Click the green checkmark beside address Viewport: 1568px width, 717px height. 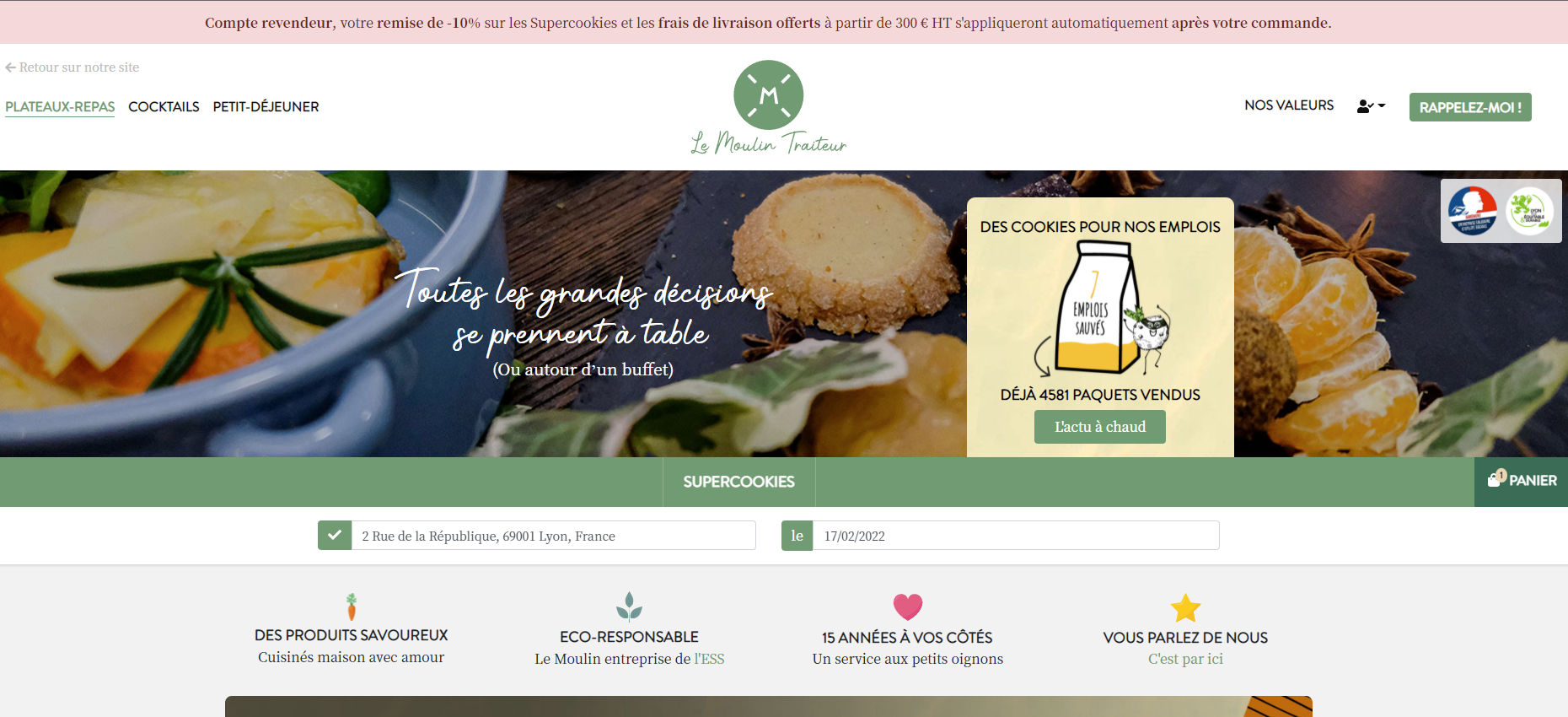(x=335, y=535)
